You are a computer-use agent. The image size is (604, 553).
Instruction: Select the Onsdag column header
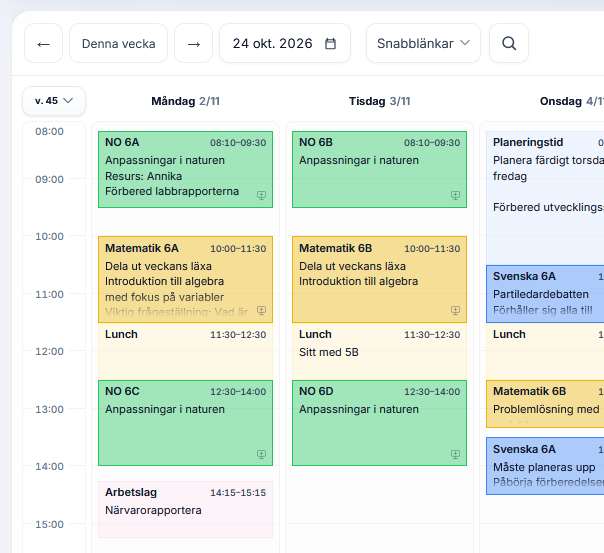coord(572,101)
